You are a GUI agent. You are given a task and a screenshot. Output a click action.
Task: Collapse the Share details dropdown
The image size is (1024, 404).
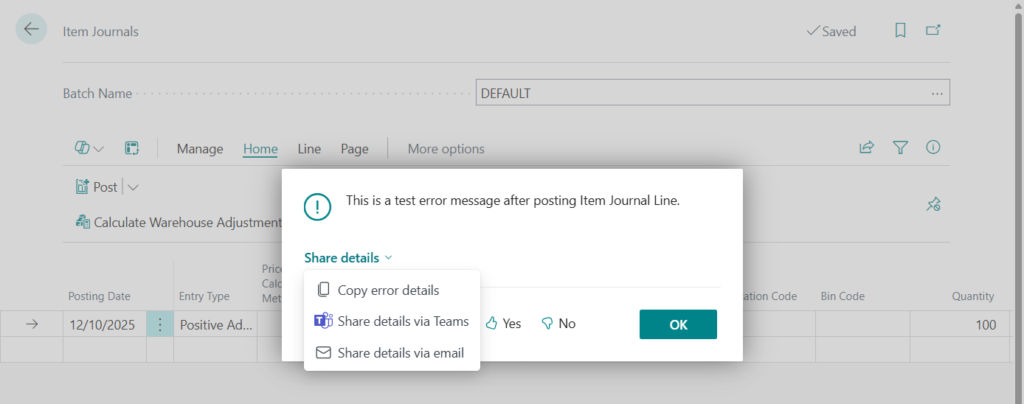click(348, 258)
